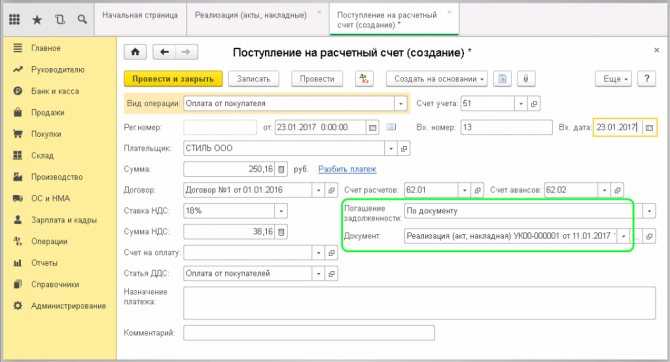Open calendar for Вх. дата field

[x=649, y=127]
